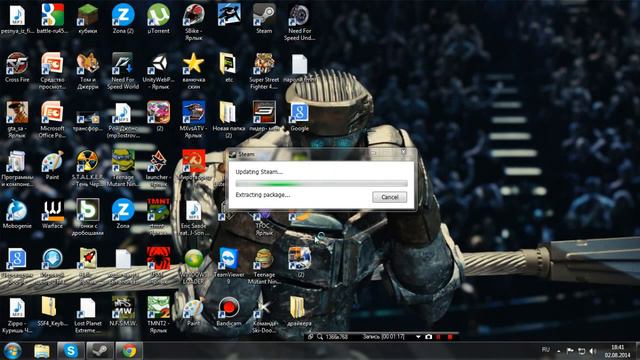The width and height of the screenshot is (640, 360).
Task: Select the Zona (2) desktop icon
Action: 123,19
